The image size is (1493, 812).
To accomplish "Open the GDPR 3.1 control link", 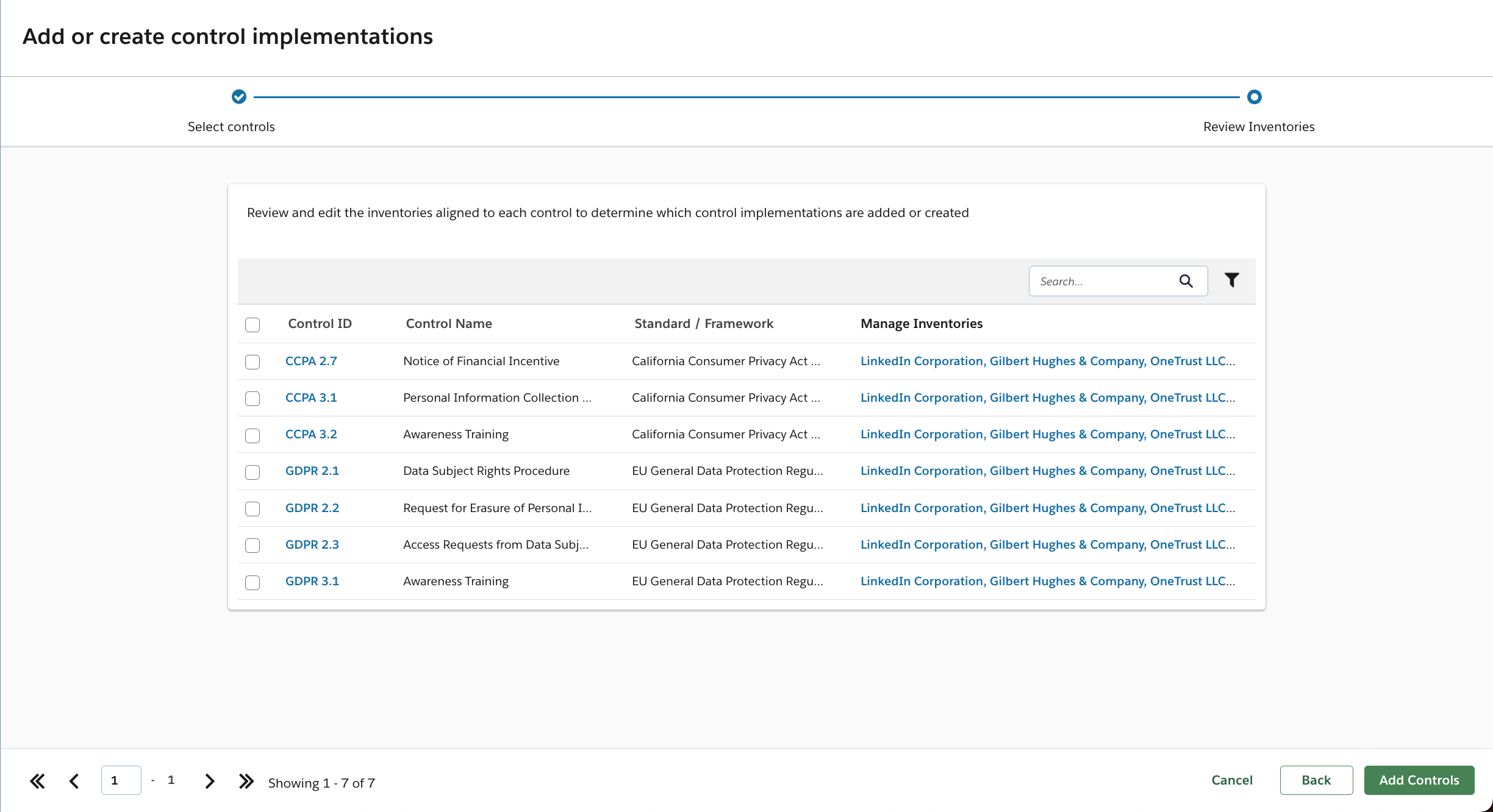I will [x=312, y=581].
